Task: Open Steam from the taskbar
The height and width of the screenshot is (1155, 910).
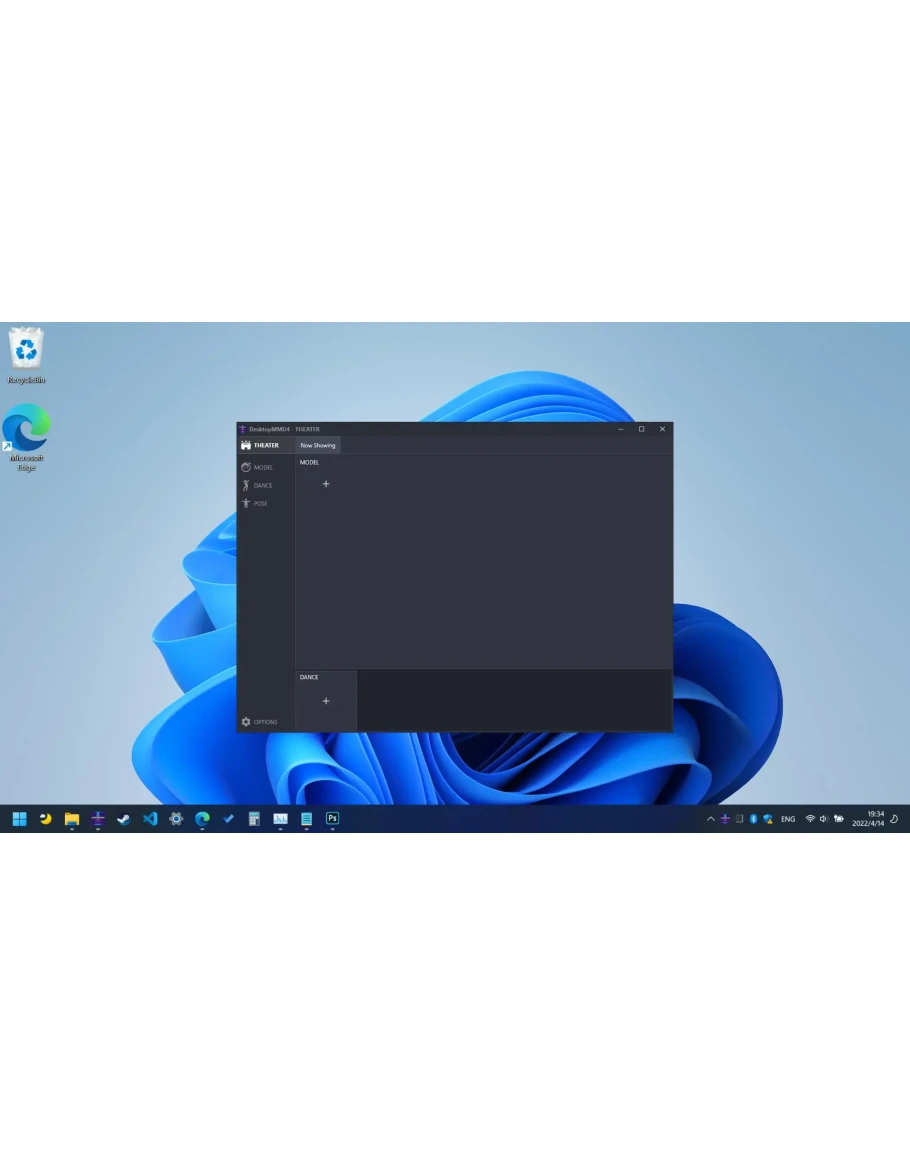Action: [123, 819]
